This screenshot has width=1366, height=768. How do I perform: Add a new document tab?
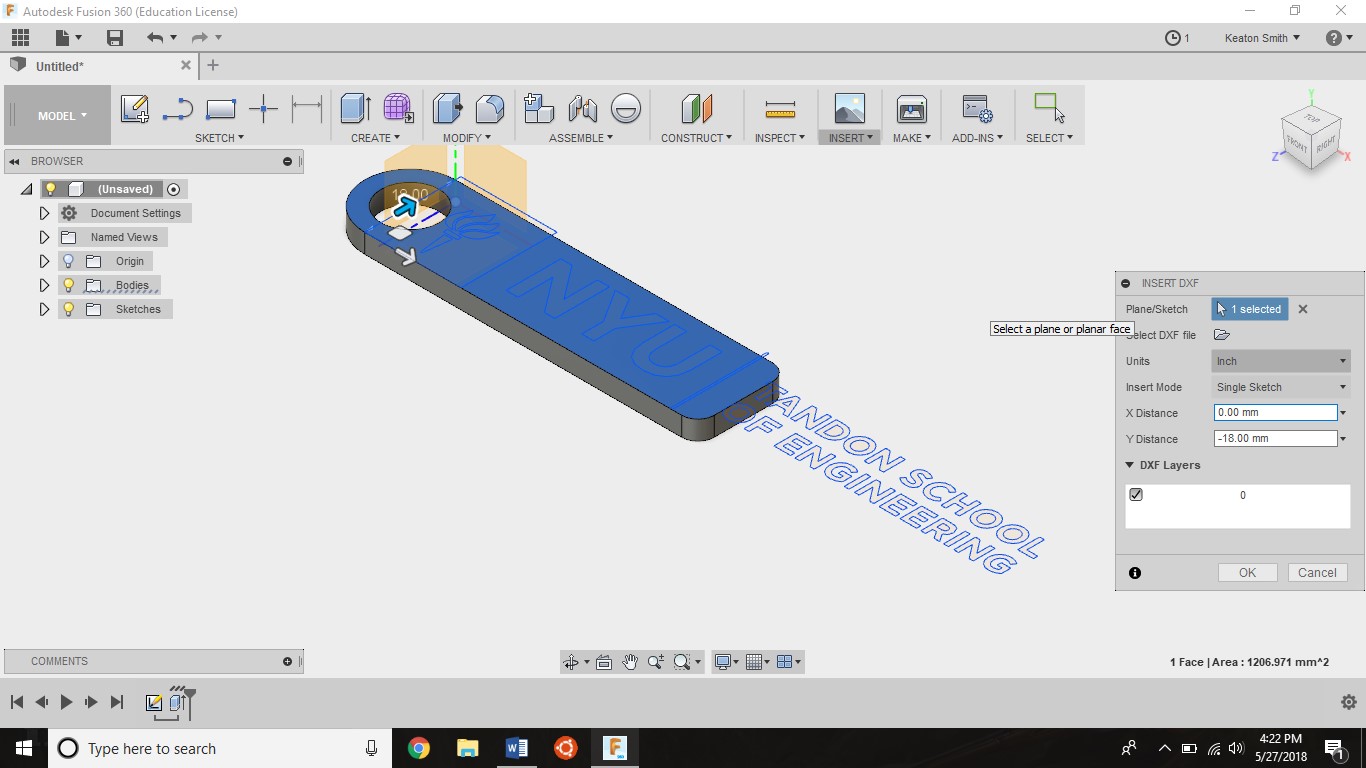[x=212, y=66]
